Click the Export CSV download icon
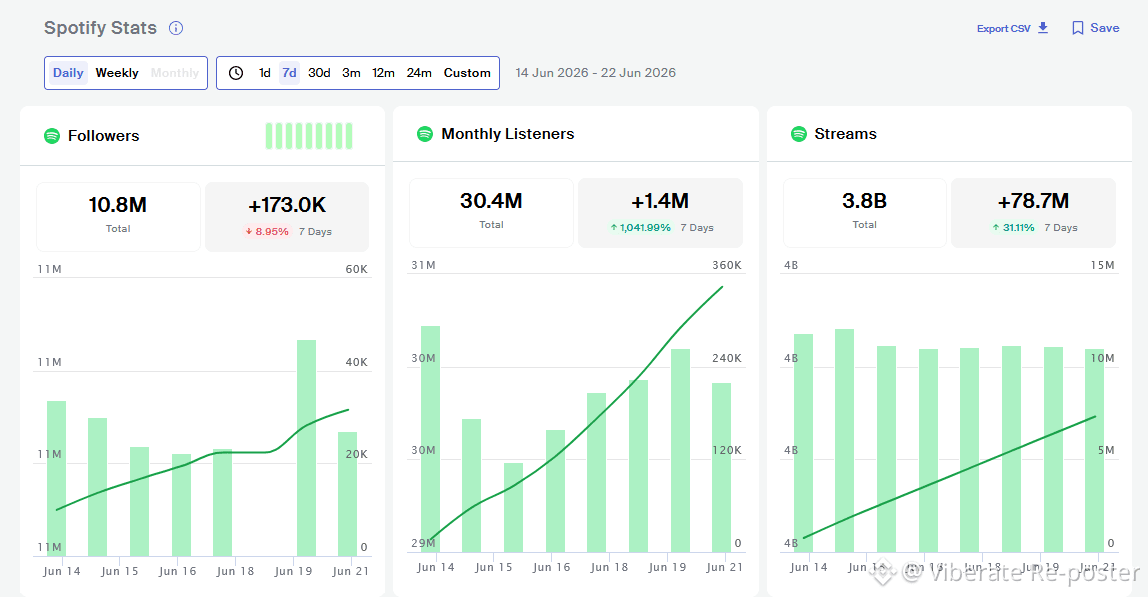Image resolution: width=1148 pixels, height=597 pixels. click(x=1043, y=28)
